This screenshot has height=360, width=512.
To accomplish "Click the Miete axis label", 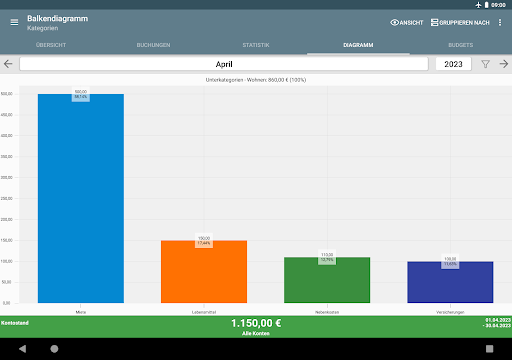I will tap(81, 312).
